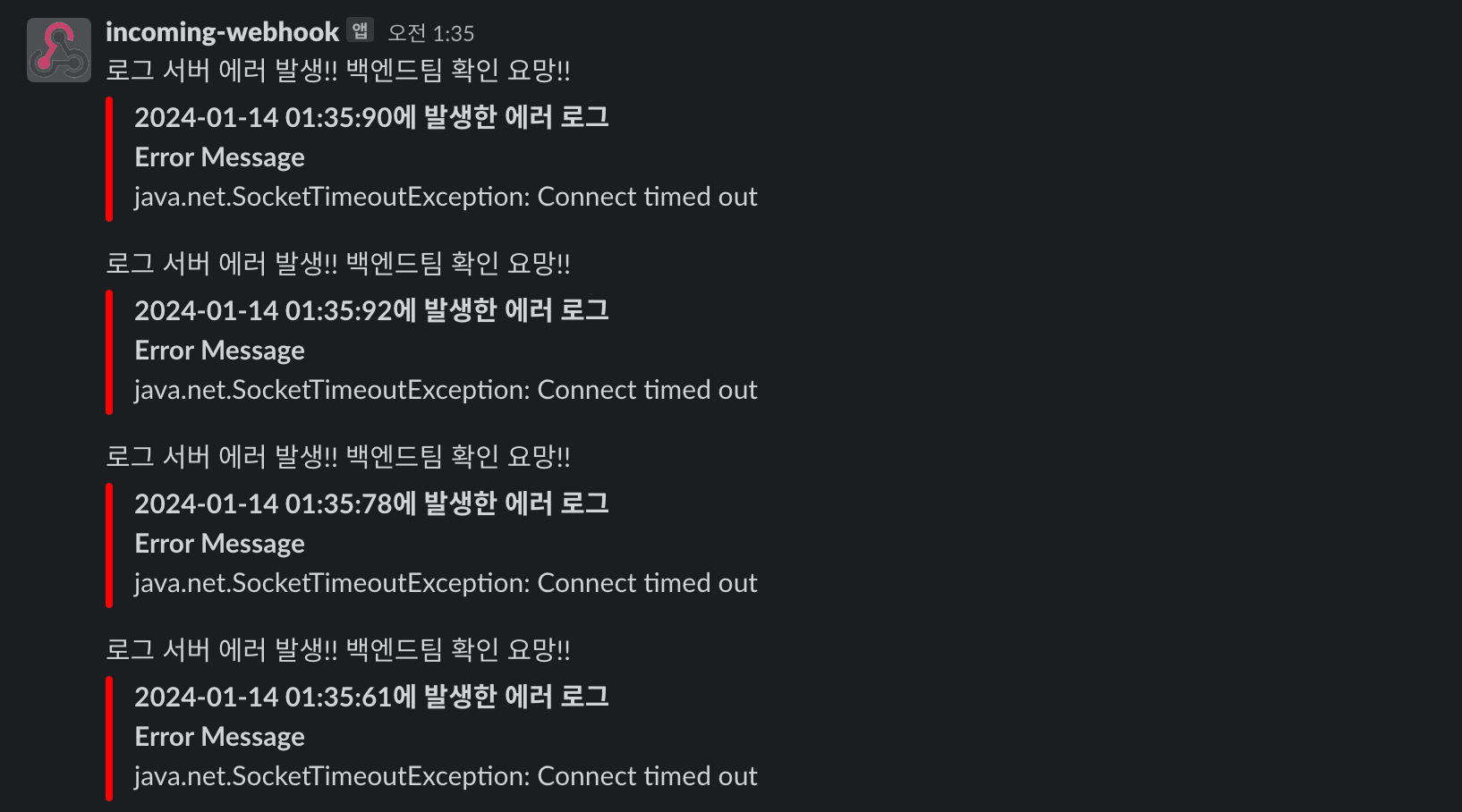1462x812 pixels.
Task: Click the 로그 서버 에러 발생 message above the 01:35:78 log
Action: click(x=337, y=457)
